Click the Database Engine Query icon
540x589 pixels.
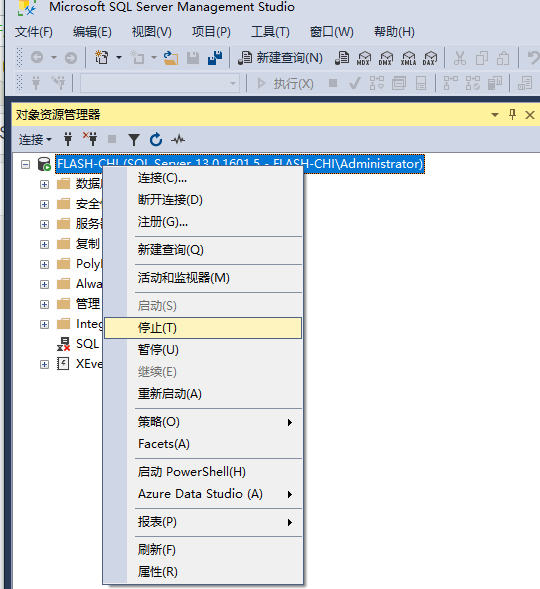342,58
